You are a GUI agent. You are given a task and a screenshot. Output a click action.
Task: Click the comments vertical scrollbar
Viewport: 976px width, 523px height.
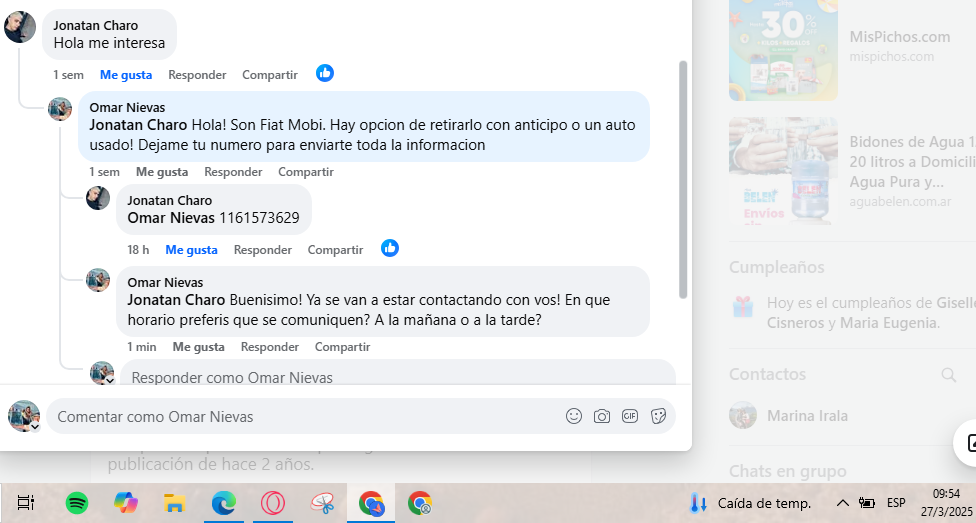(683, 179)
